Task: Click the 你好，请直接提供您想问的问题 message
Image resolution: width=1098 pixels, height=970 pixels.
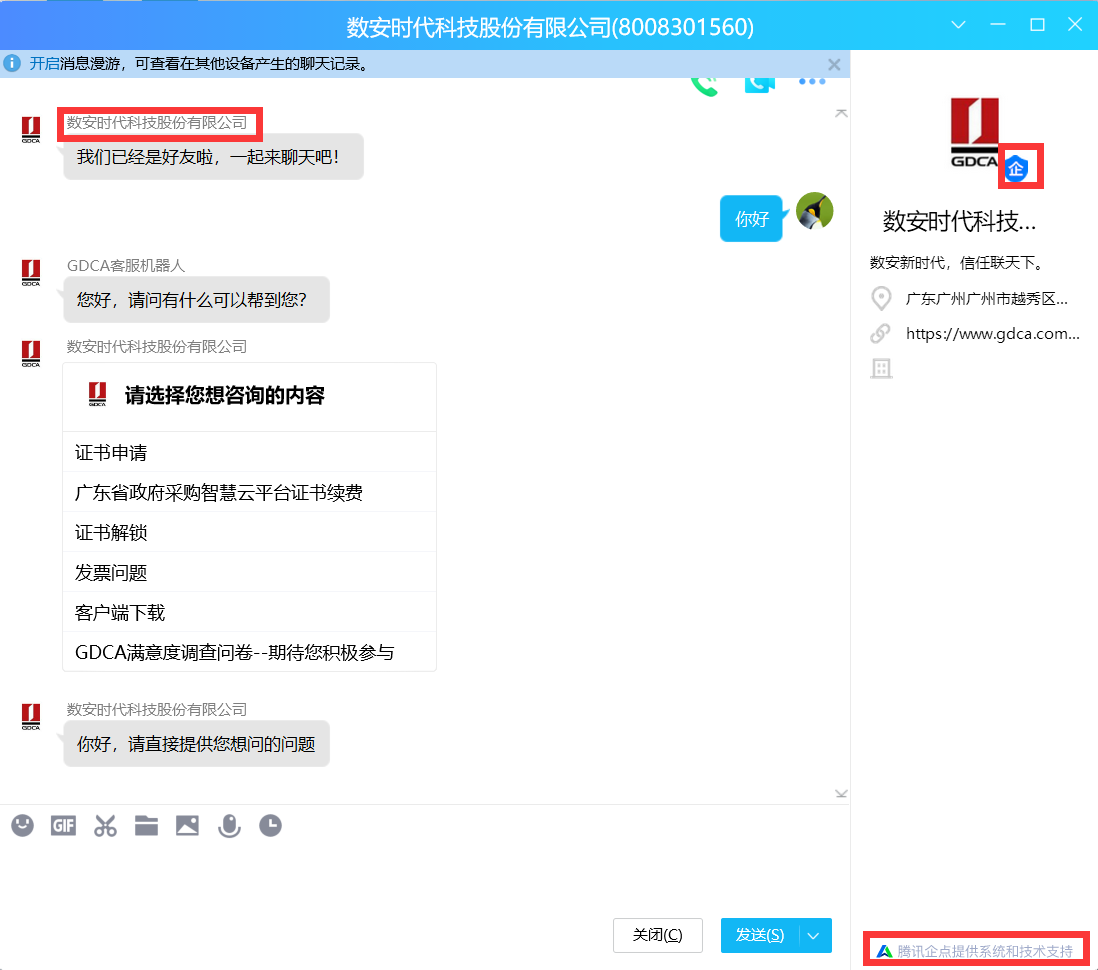Action: (x=197, y=744)
